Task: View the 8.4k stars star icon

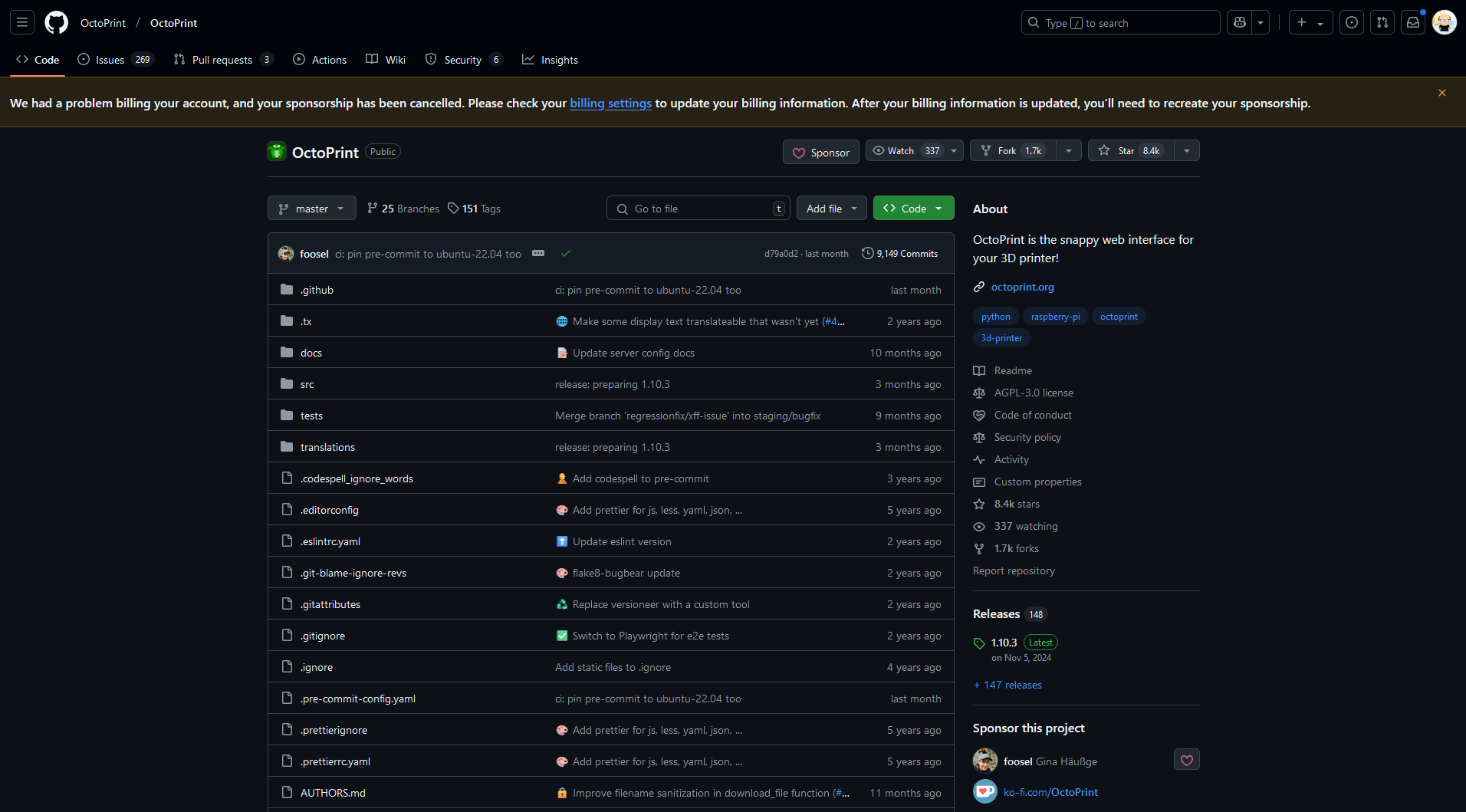Action: pos(979,505)
